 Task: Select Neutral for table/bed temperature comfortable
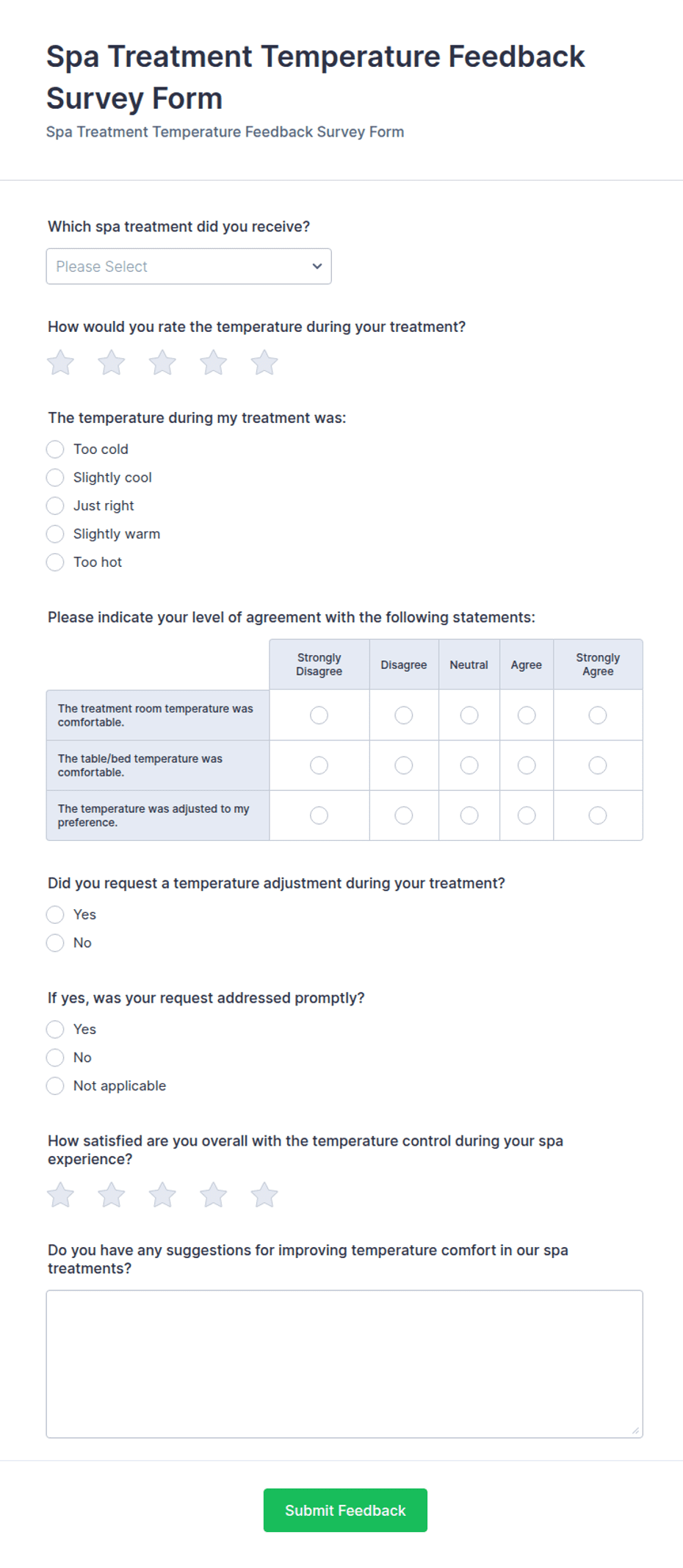click(469, 765)
